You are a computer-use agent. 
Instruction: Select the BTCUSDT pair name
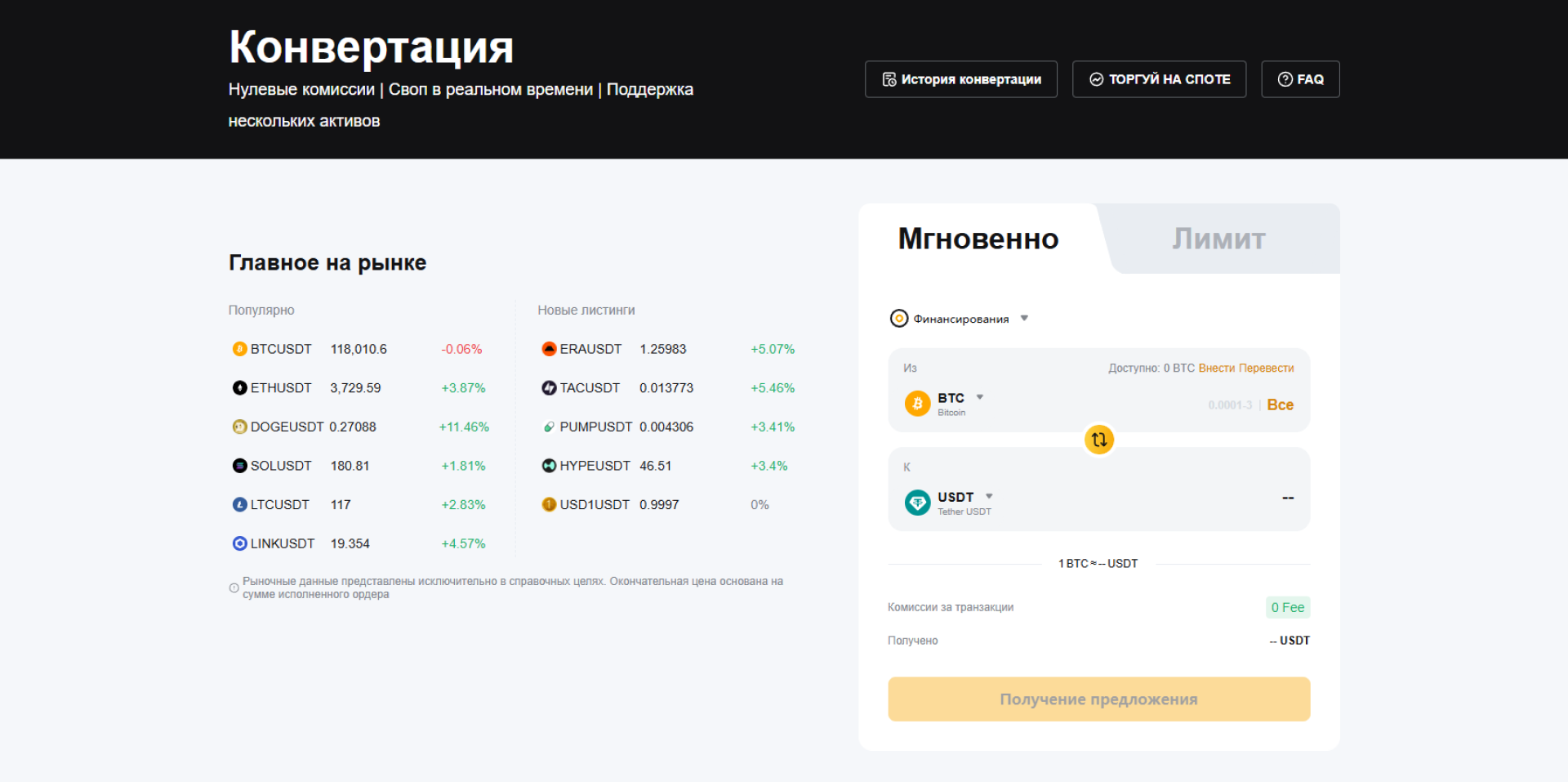[281, 349]
